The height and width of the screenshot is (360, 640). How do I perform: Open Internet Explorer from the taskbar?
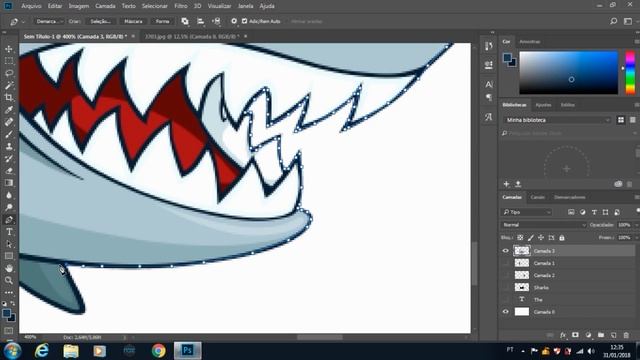pyautogui.click(x=42, y=351)
